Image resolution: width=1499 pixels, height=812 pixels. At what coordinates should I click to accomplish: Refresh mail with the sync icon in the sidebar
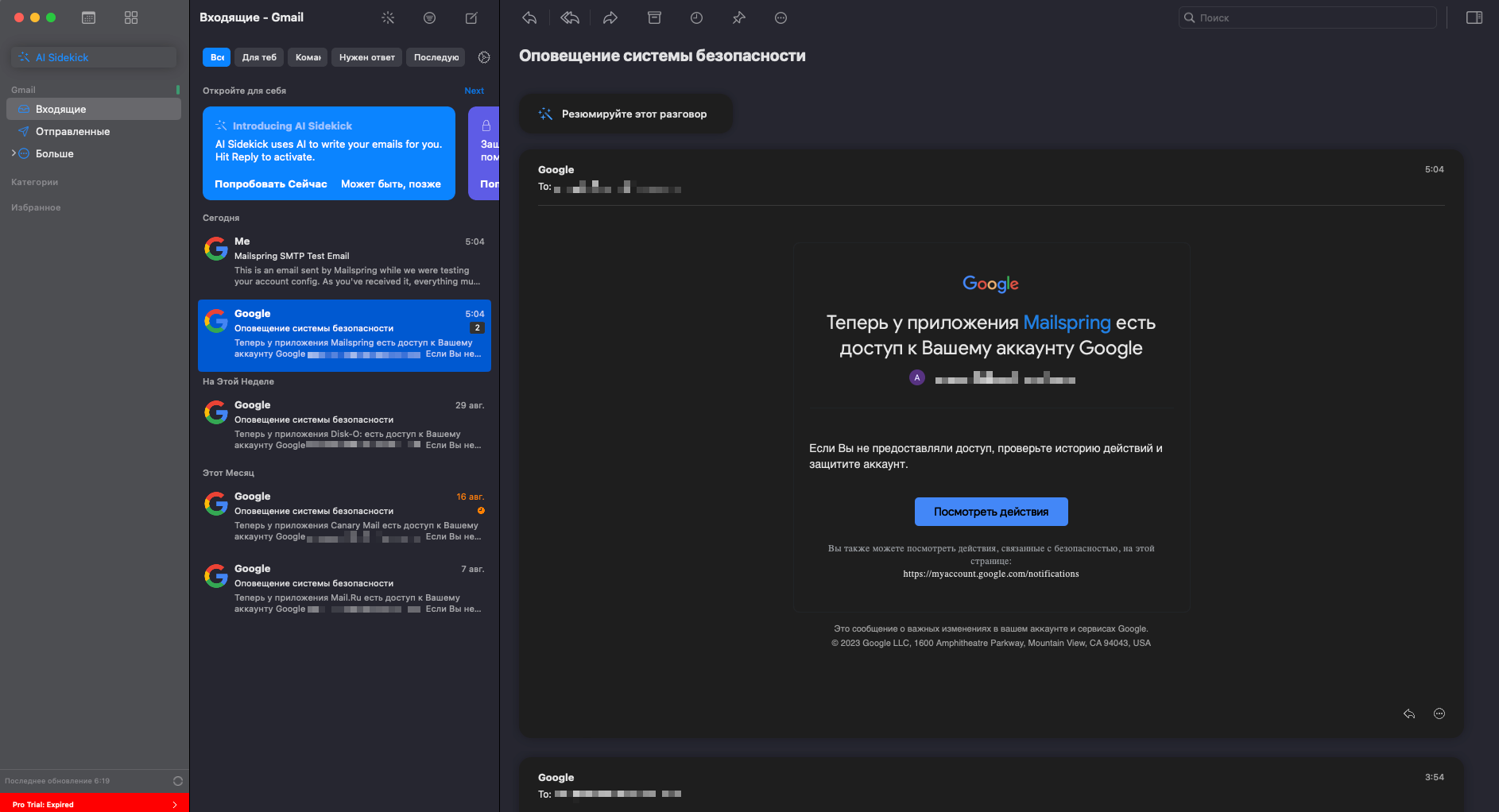178,781
